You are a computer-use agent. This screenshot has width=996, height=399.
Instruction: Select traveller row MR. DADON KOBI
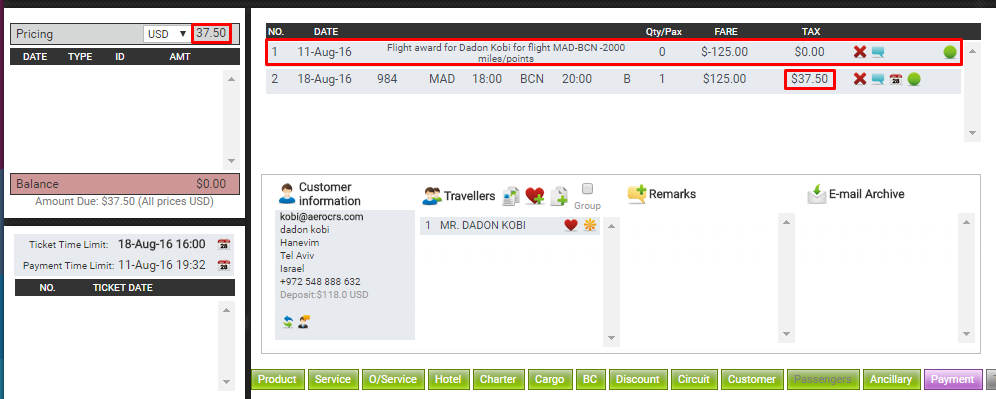tap(509, 225)
